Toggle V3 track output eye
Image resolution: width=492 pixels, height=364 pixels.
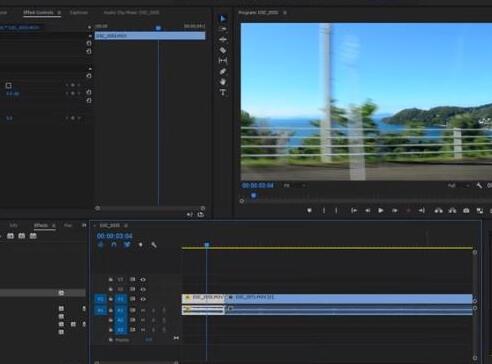(x=143, y=279)
